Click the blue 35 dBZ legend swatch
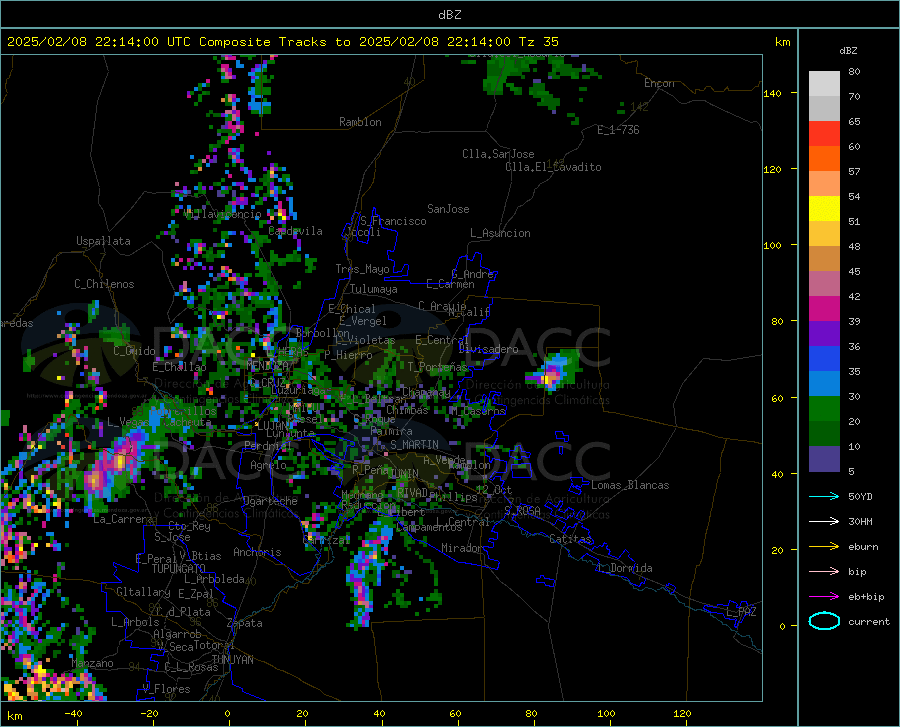Screen dimensions: 900x727 824,359
